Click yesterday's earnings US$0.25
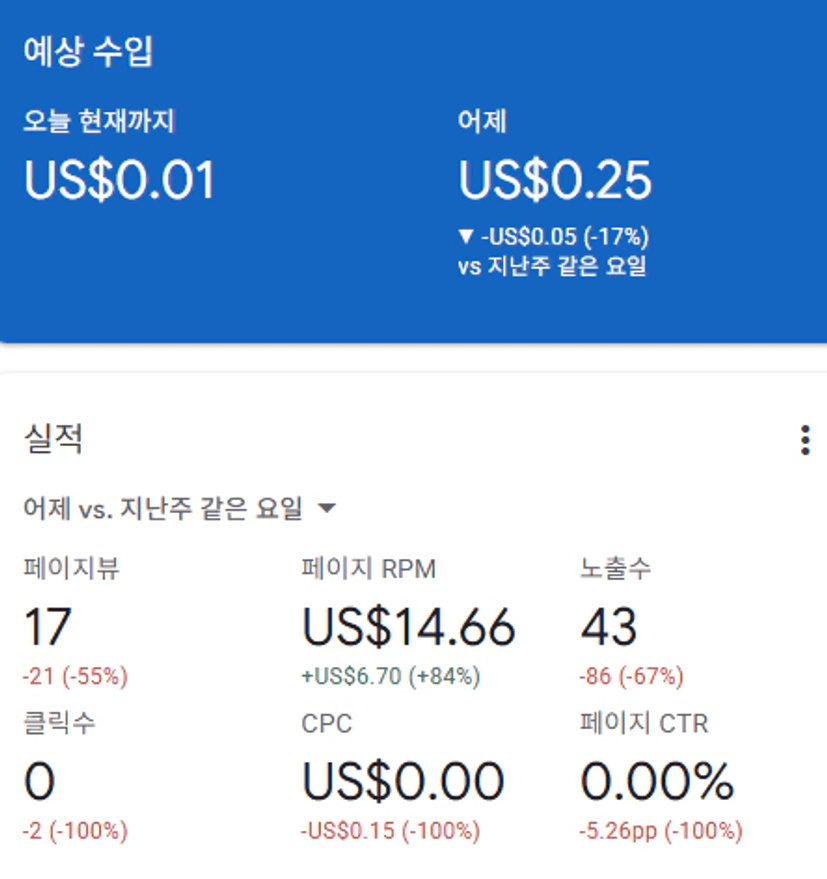827x879 pixels. click(555, 181)
